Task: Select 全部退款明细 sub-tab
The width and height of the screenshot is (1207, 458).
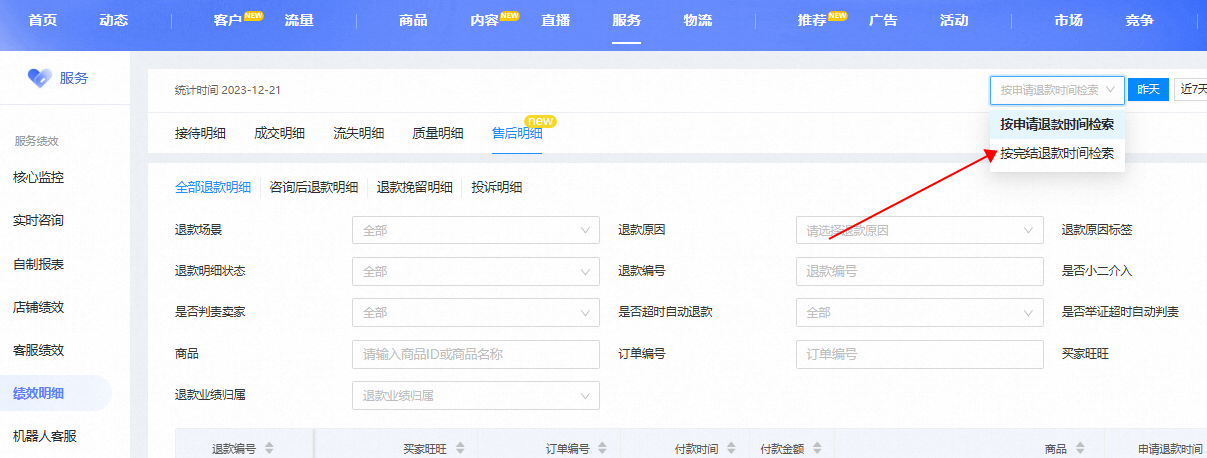Action: [213, 187]
